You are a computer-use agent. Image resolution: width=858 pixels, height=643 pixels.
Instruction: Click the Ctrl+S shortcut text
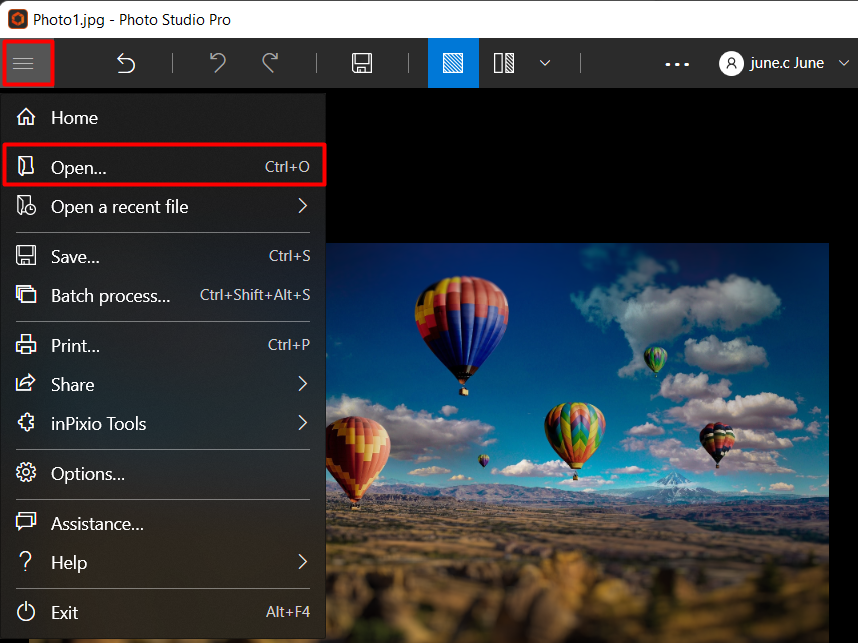(x=289, y=256)
